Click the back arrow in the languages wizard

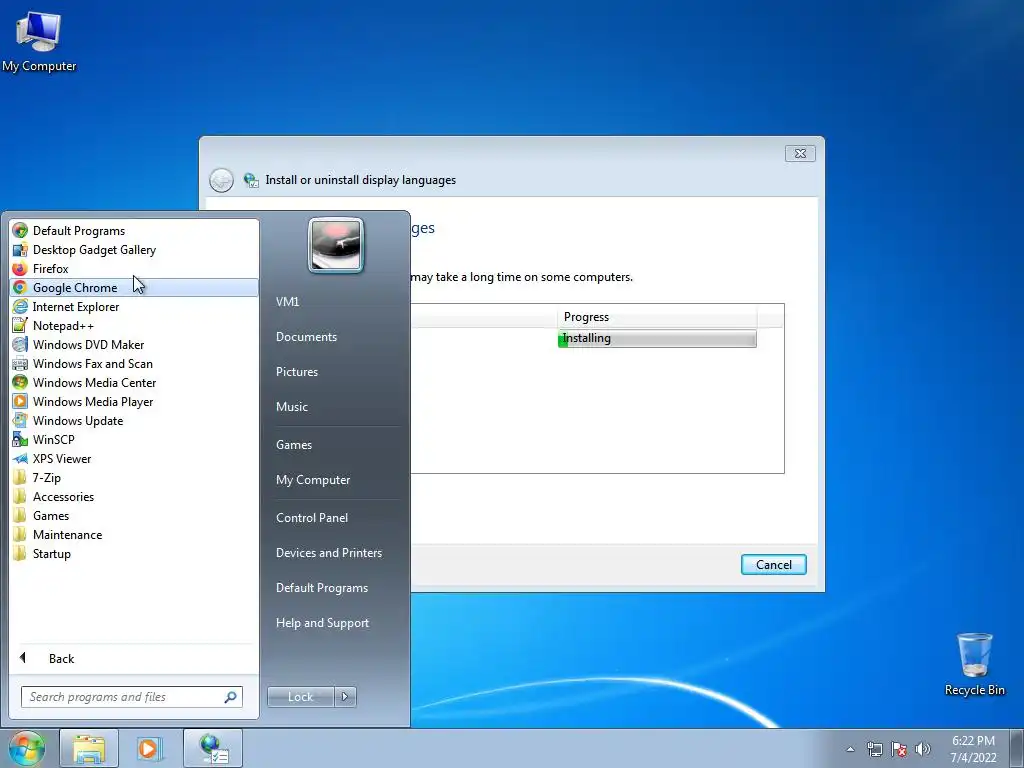coord(221,180)
